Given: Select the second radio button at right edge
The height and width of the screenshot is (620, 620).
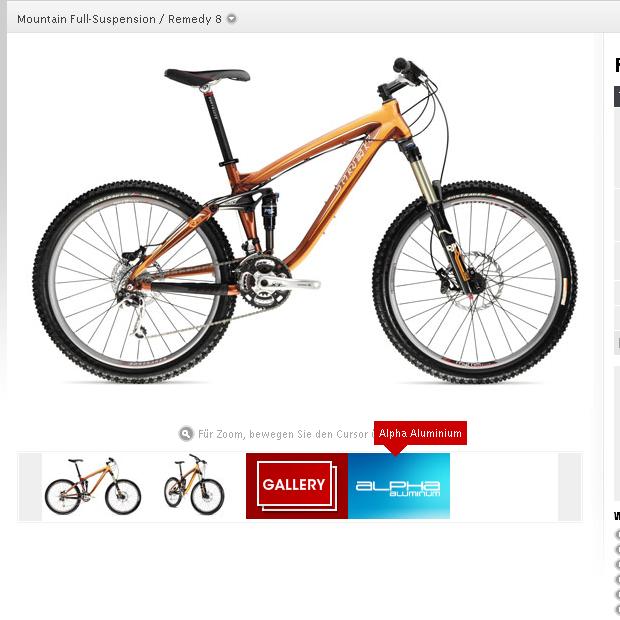Looking at the screenshot, I should pos(617,549).
